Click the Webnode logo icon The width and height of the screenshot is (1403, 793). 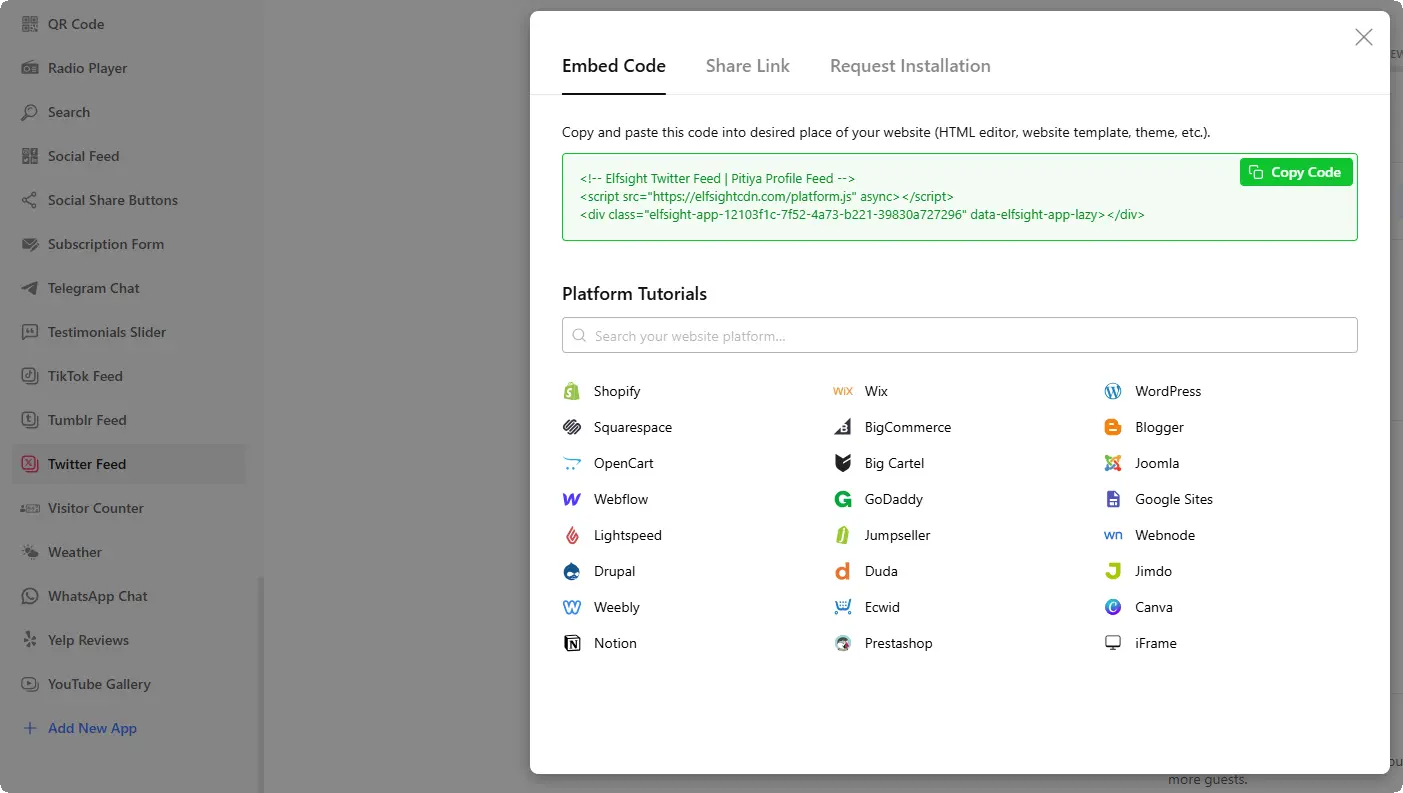point(1113,535)
